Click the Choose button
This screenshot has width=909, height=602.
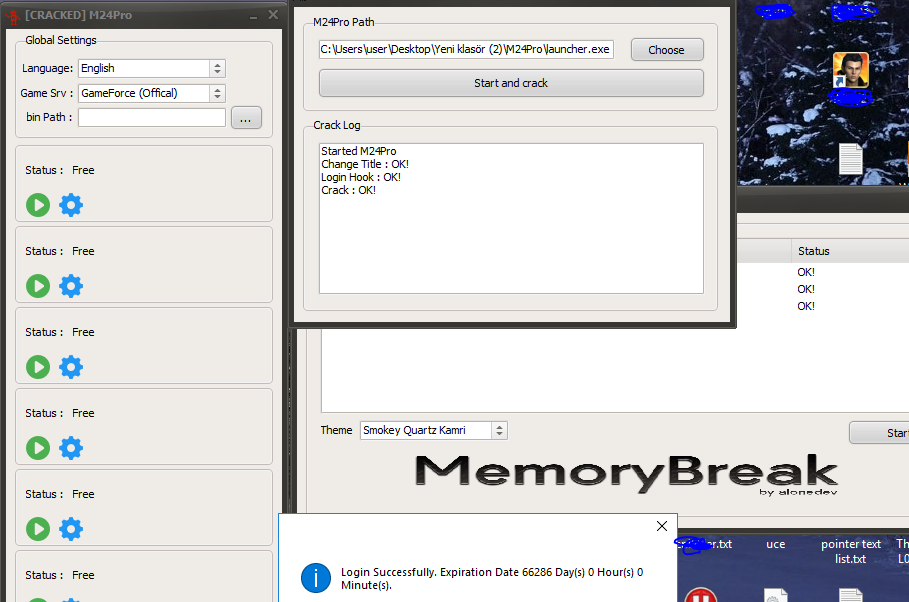[667, 50]
